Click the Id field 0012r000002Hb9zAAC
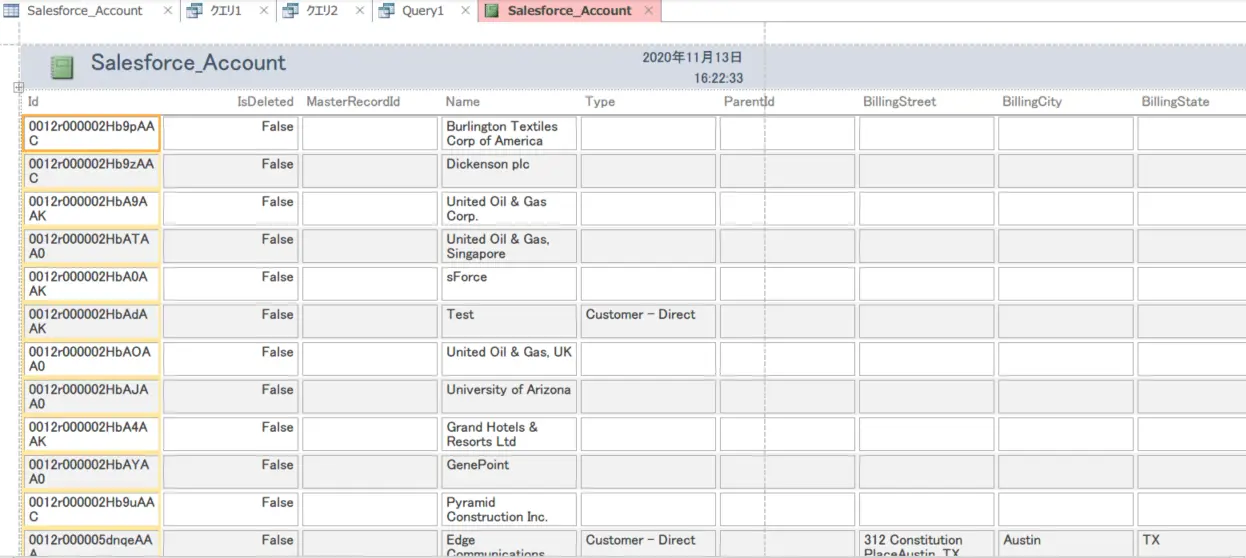The height and width of the screenshot is (558, 1246). (x=91, y=171)
